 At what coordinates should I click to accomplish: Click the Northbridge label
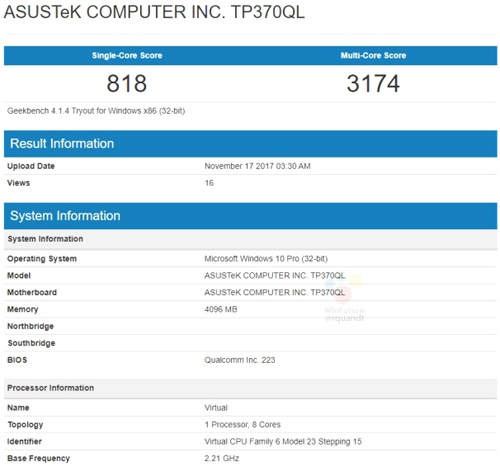pyautogui.click(x=30, y=326)
